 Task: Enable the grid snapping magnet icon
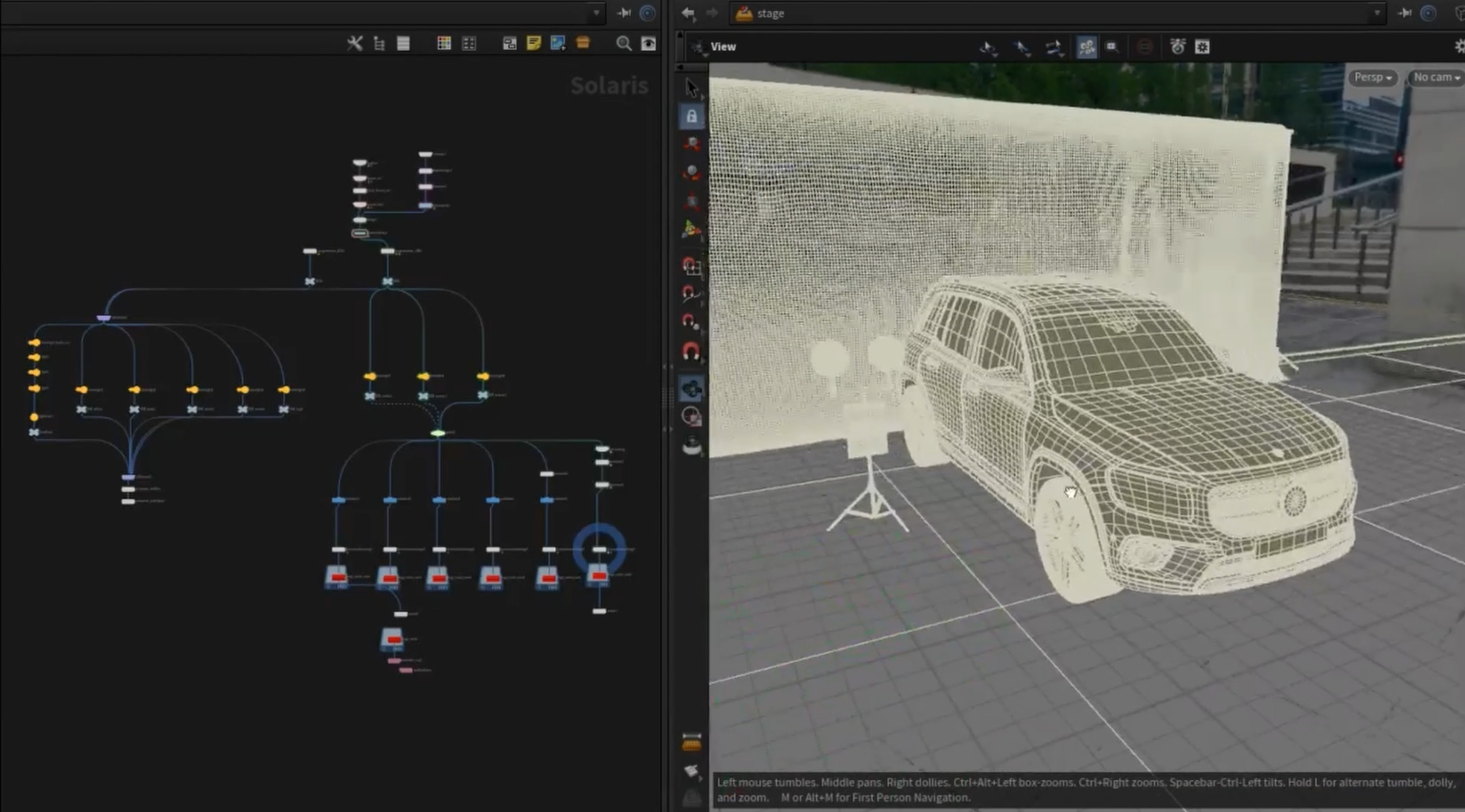pos(691,266)
